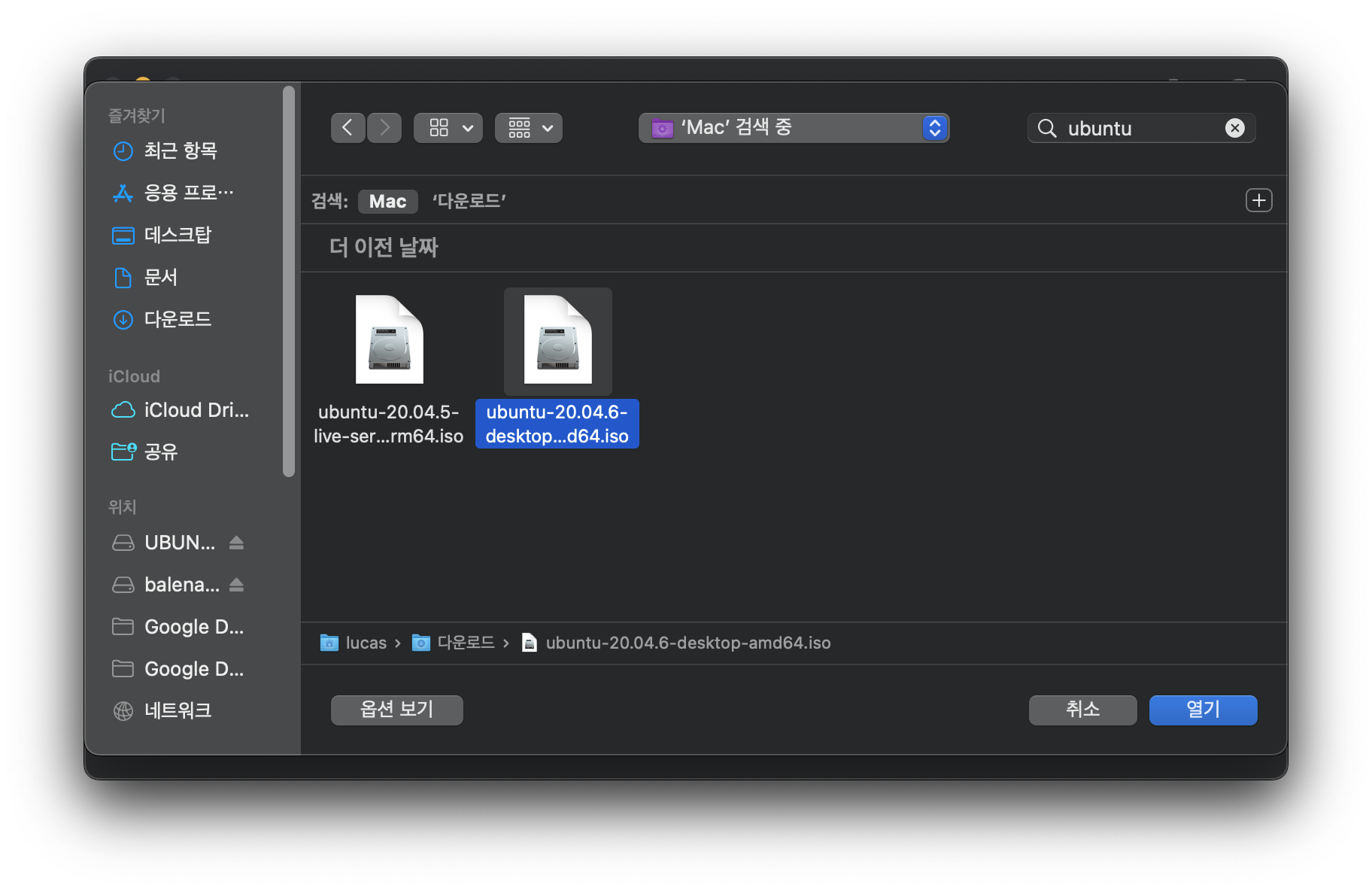Click the ubuntu search field
The width and height of the screenshot is (1372, 891).
[1140, 128]
